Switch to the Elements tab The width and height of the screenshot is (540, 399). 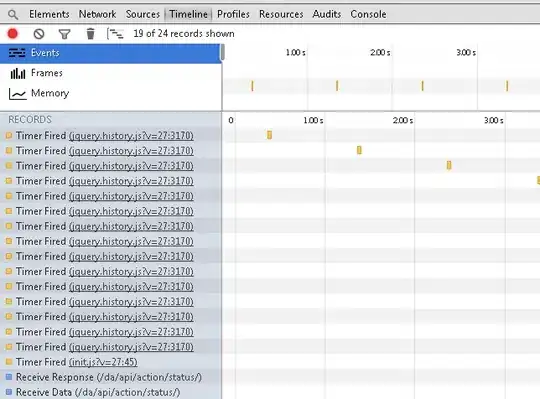(49, 14)
